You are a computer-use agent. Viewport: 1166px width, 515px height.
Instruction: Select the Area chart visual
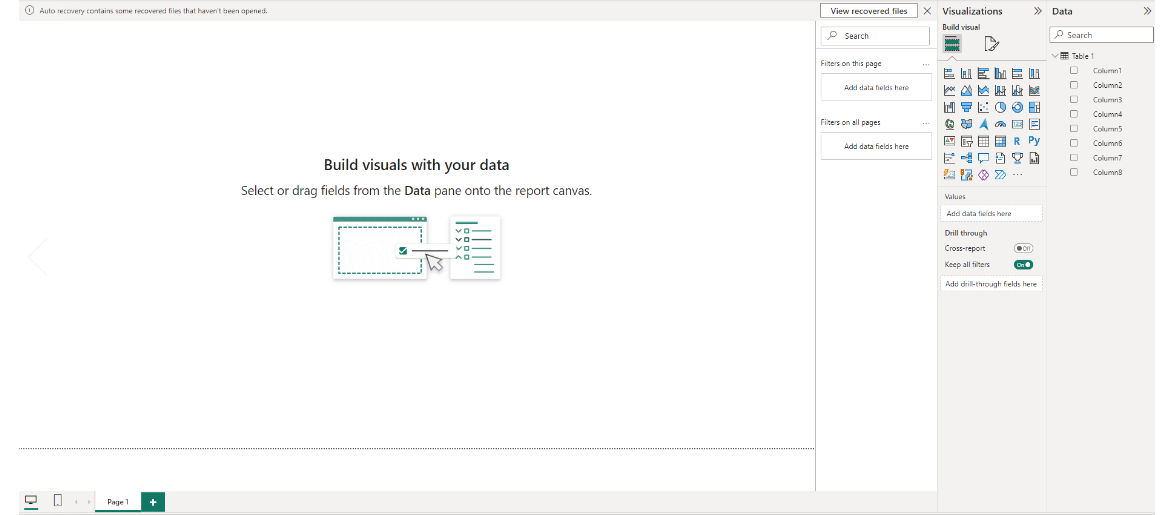pos(966,90)
